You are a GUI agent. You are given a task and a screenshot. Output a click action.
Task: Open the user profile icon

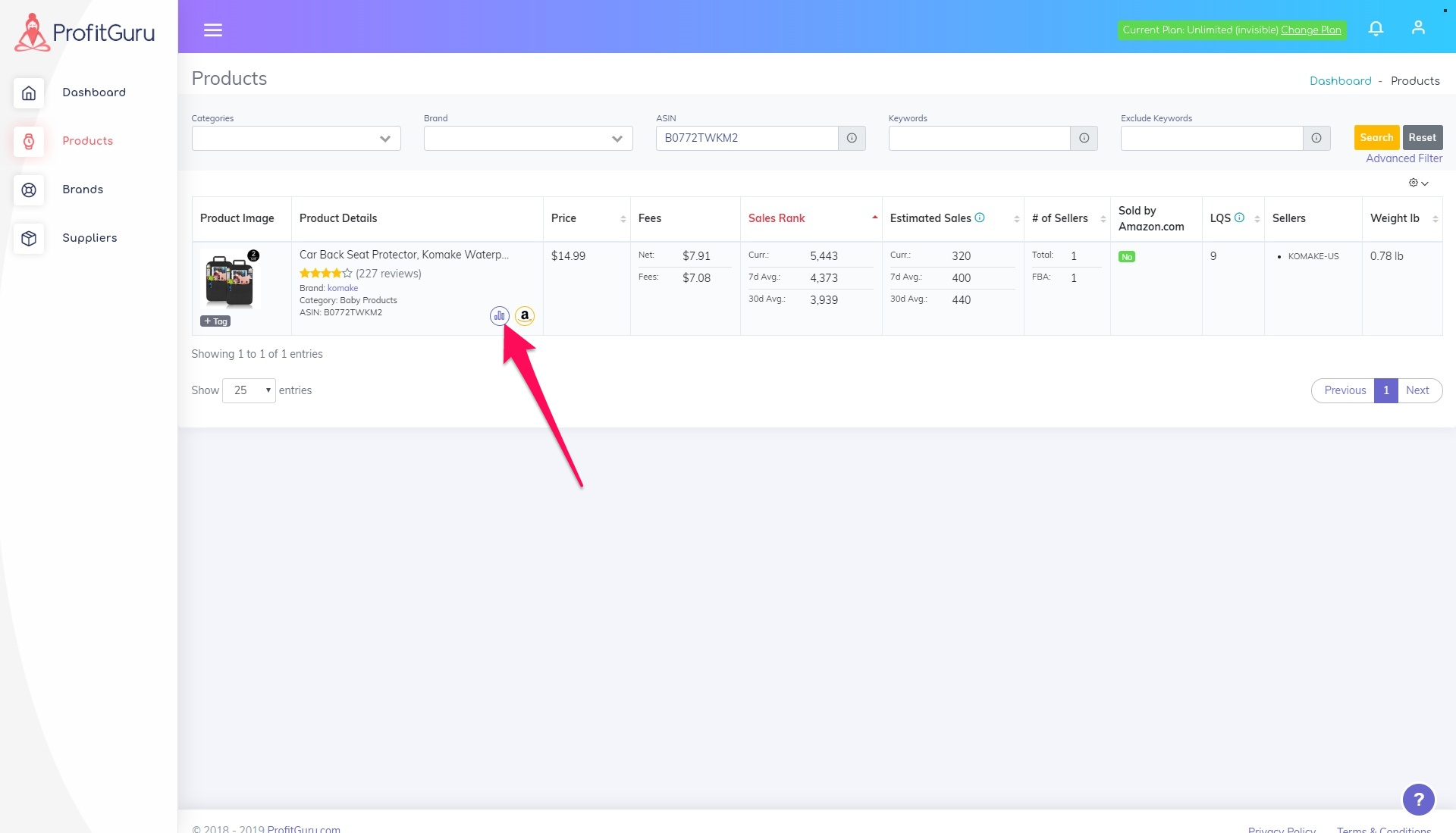(1418, 28)
